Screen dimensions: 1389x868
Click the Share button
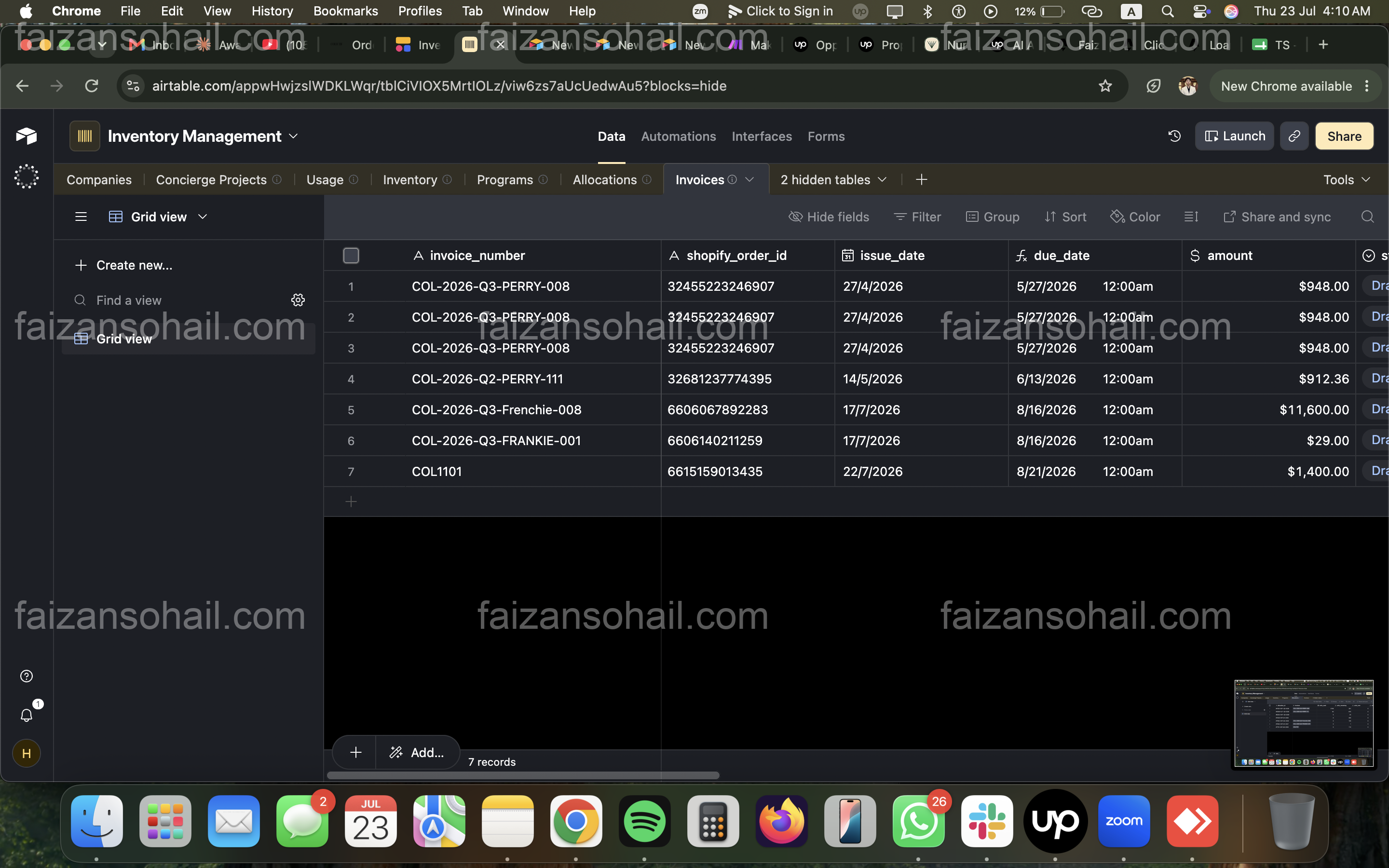(1344, 136)
